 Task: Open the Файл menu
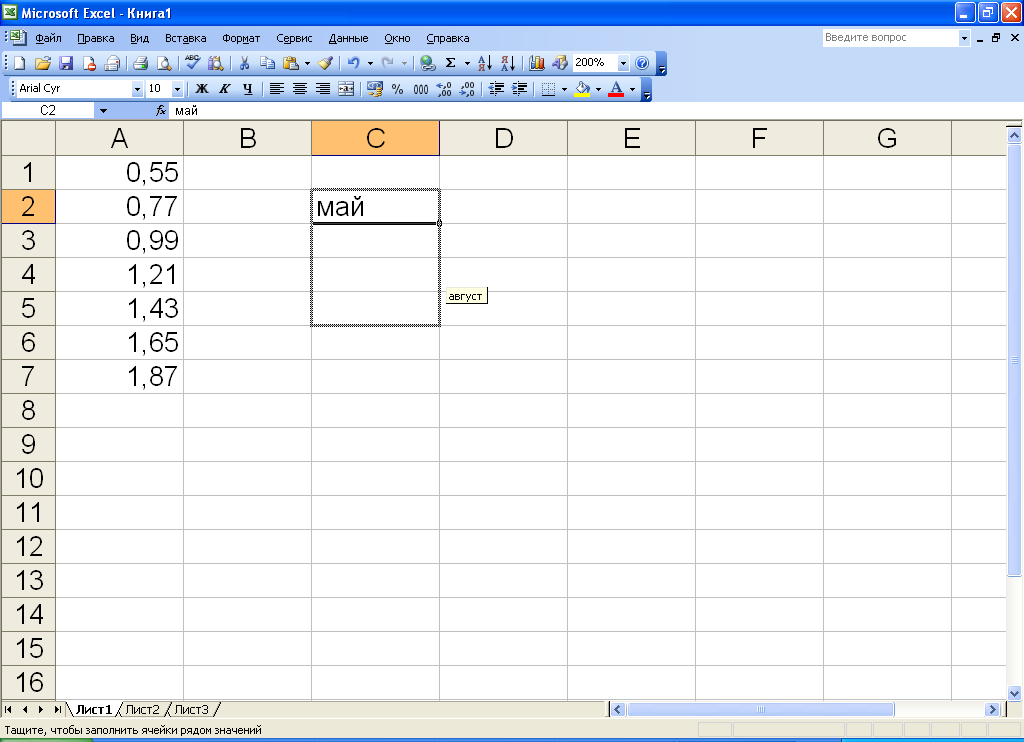pos(48,38)
